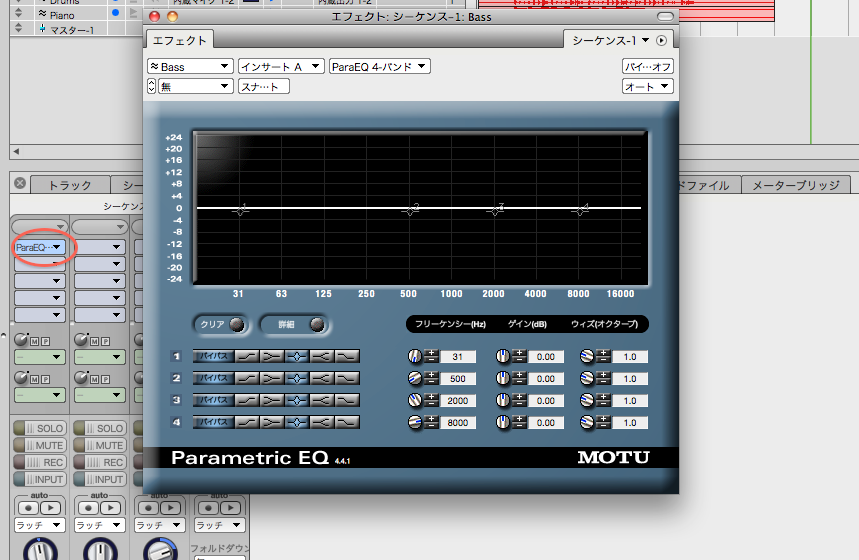Open first strip's ラッチ automation mode dropdown
Viewport: 859px width, 560px height.
pyautogui.click(x=39, y=525)
